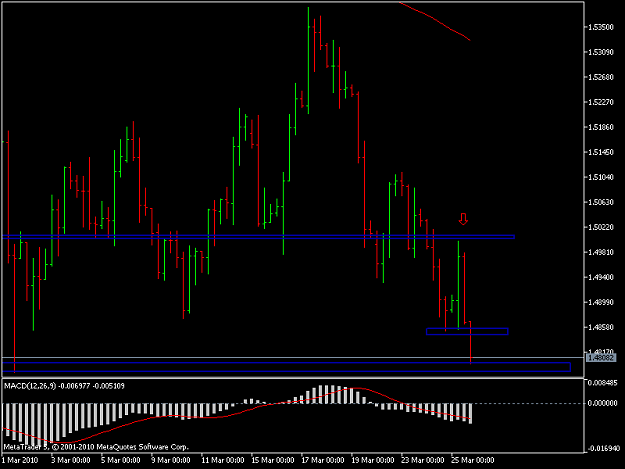This screenshot has width=625, height=469.
Task: Click the 11 Mar 00:00 date label
Action: pyautogui.click(x=223, y=460)
